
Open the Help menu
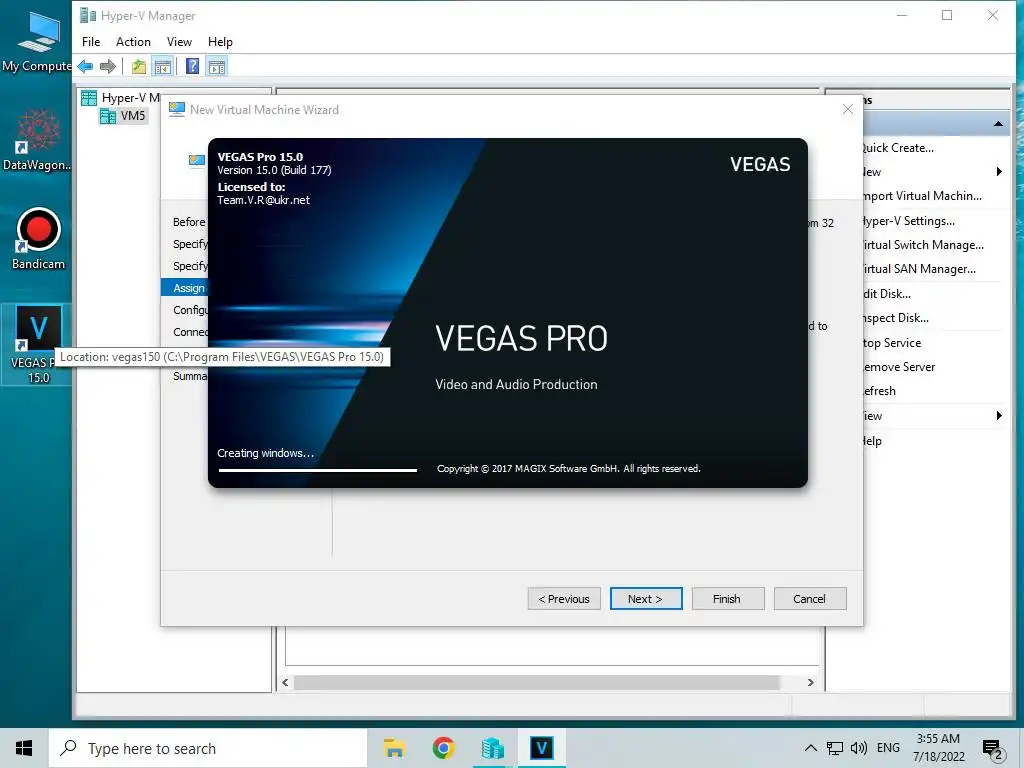tap(220, 42)
